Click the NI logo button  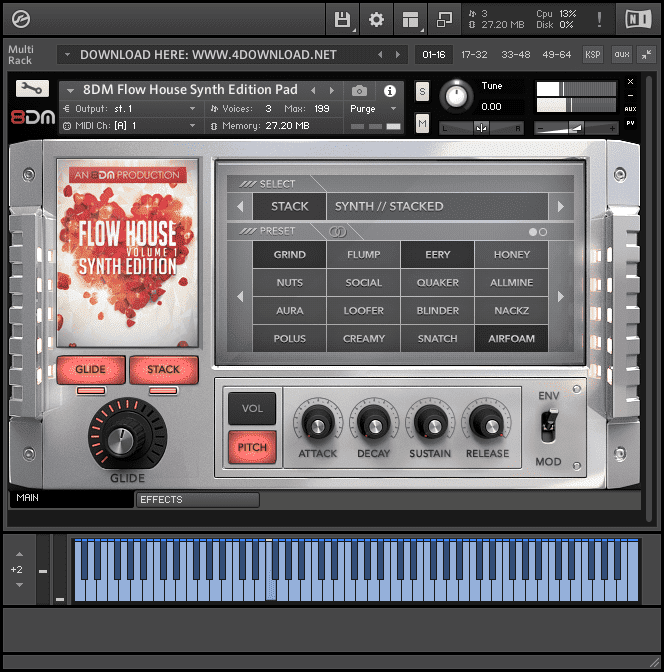[638, 19]
